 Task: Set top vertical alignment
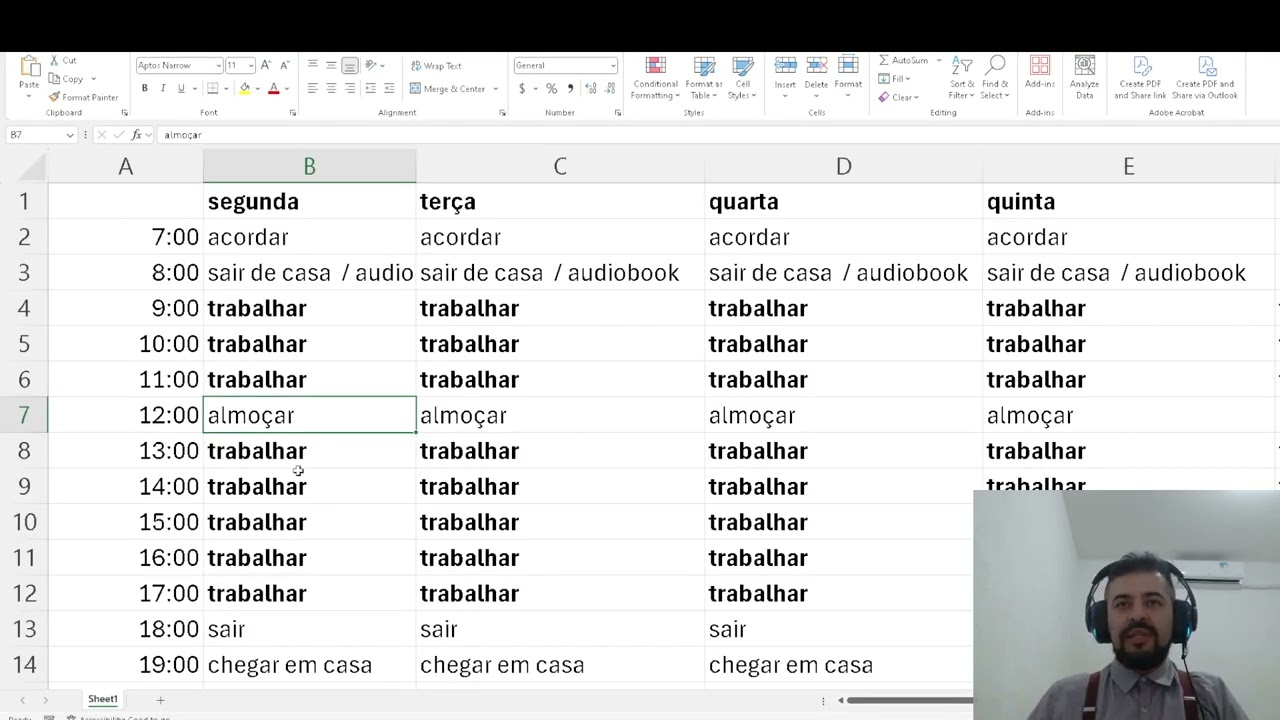[x=313, y=65]
